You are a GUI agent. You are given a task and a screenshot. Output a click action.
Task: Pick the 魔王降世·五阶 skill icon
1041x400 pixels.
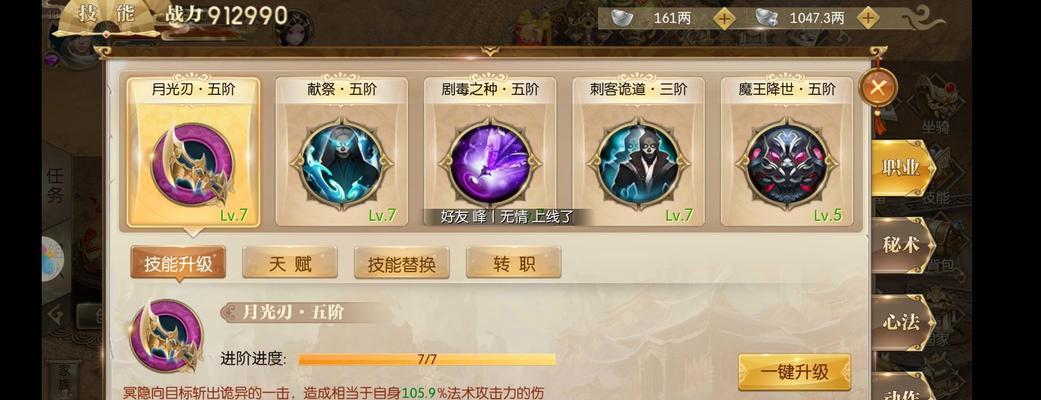787,163
